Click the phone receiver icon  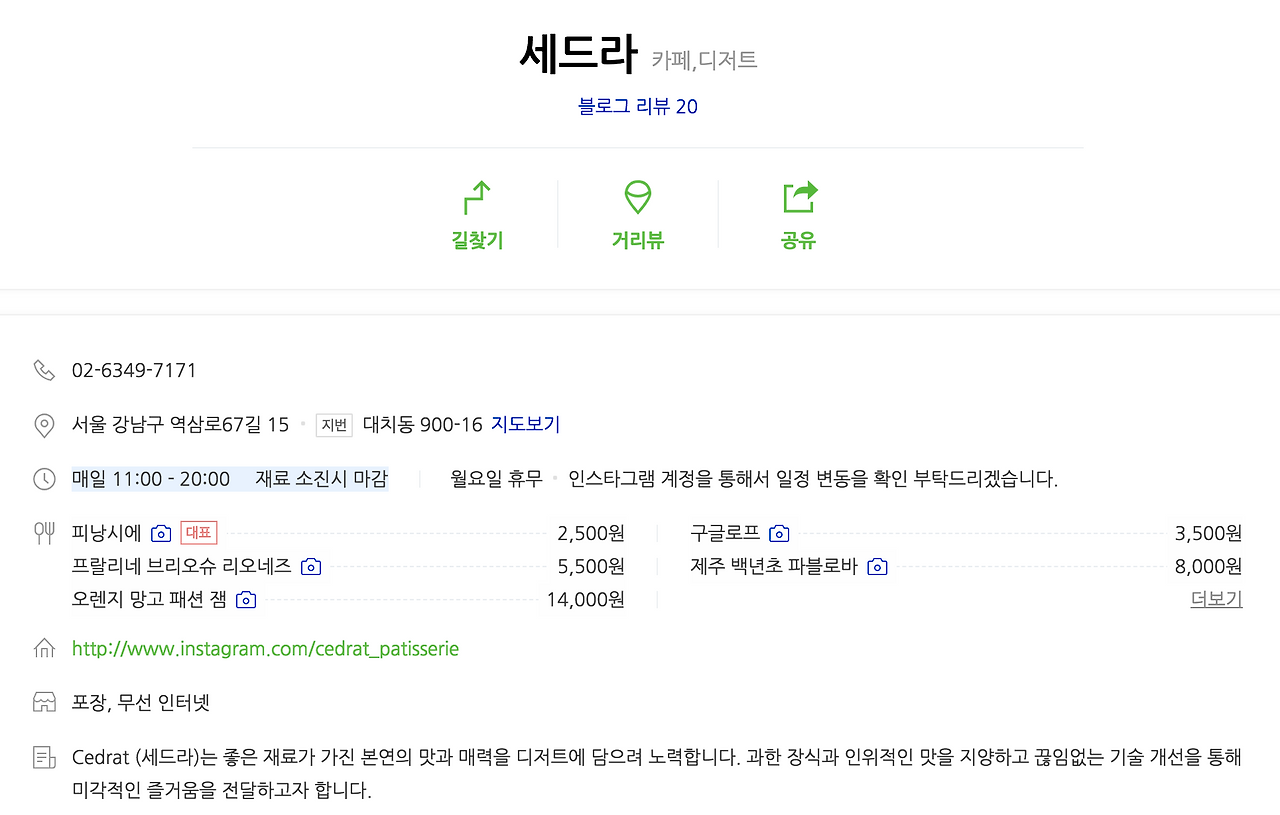tap(44, 369)
